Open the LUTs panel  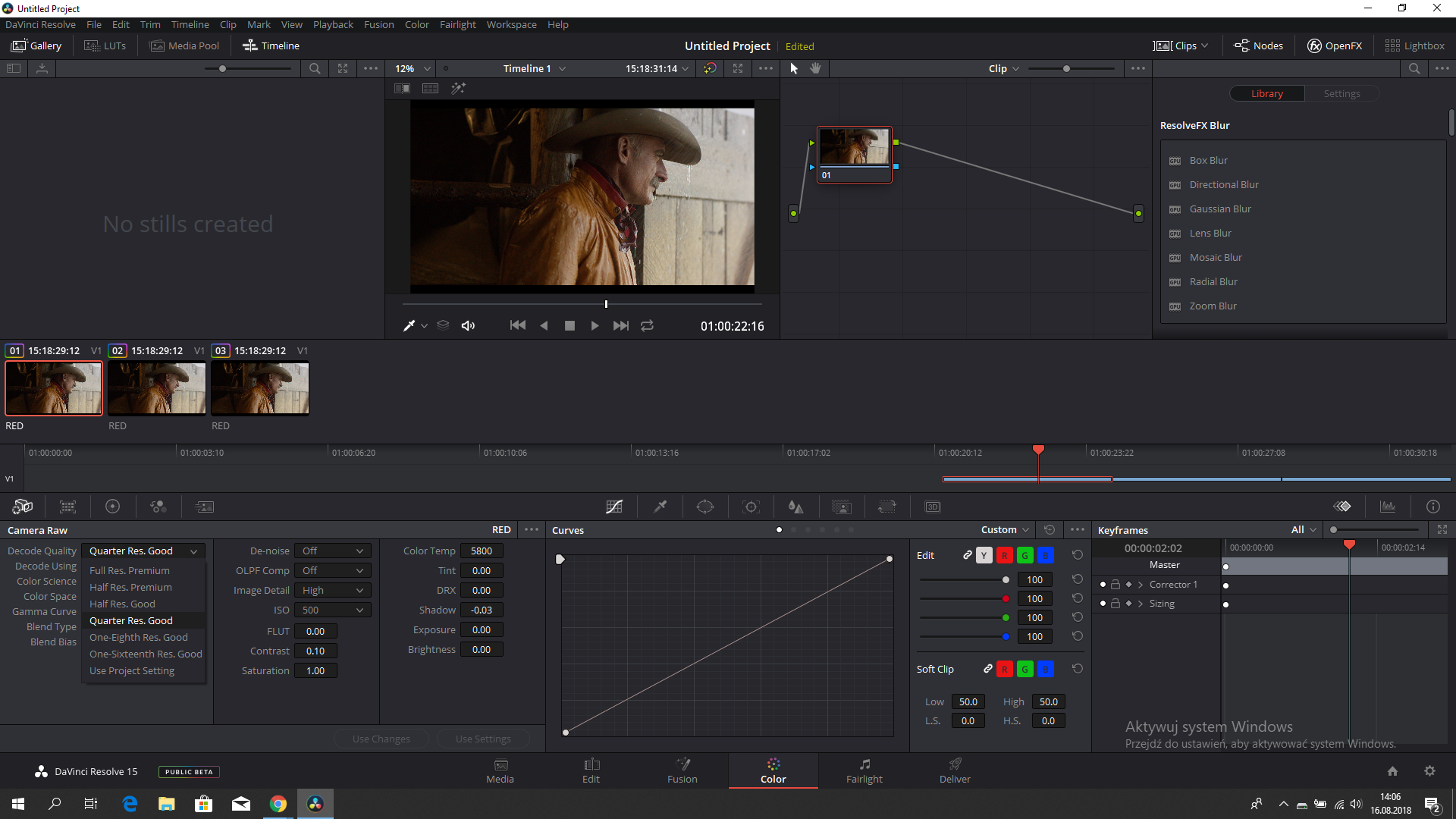coord(105,45)
